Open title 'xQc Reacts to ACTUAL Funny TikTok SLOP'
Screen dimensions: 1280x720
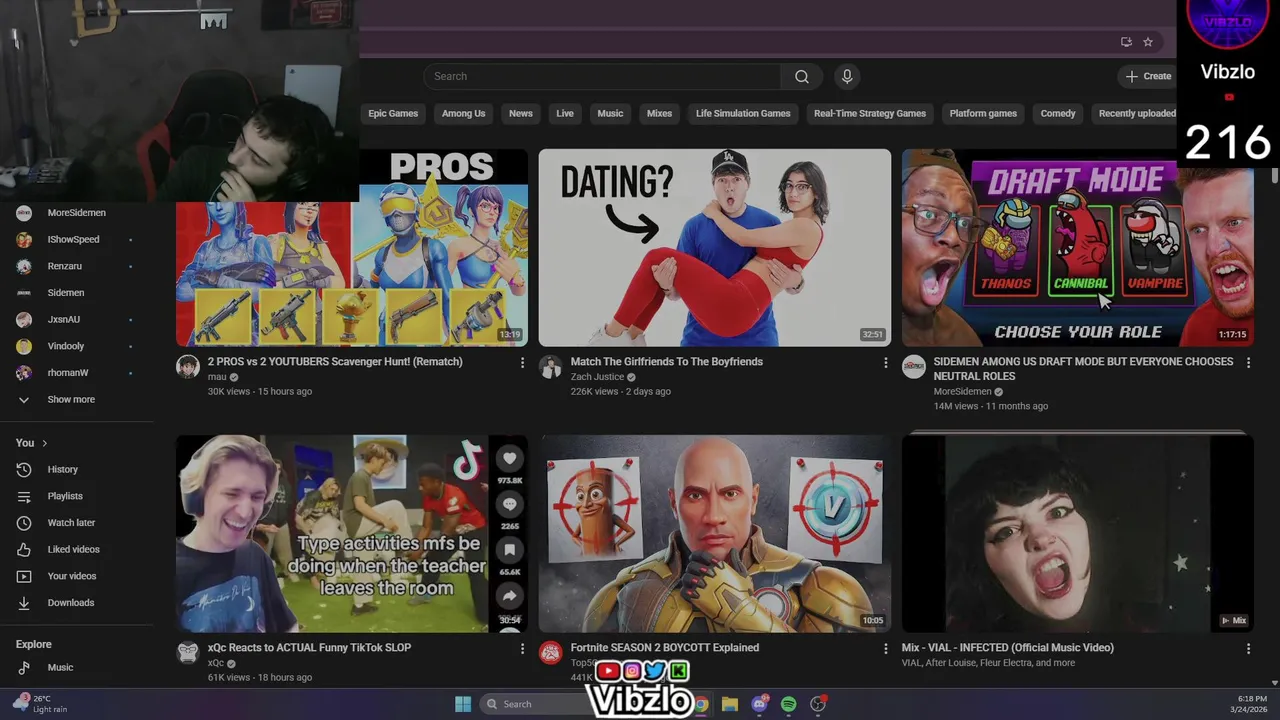tap(309, 648)
